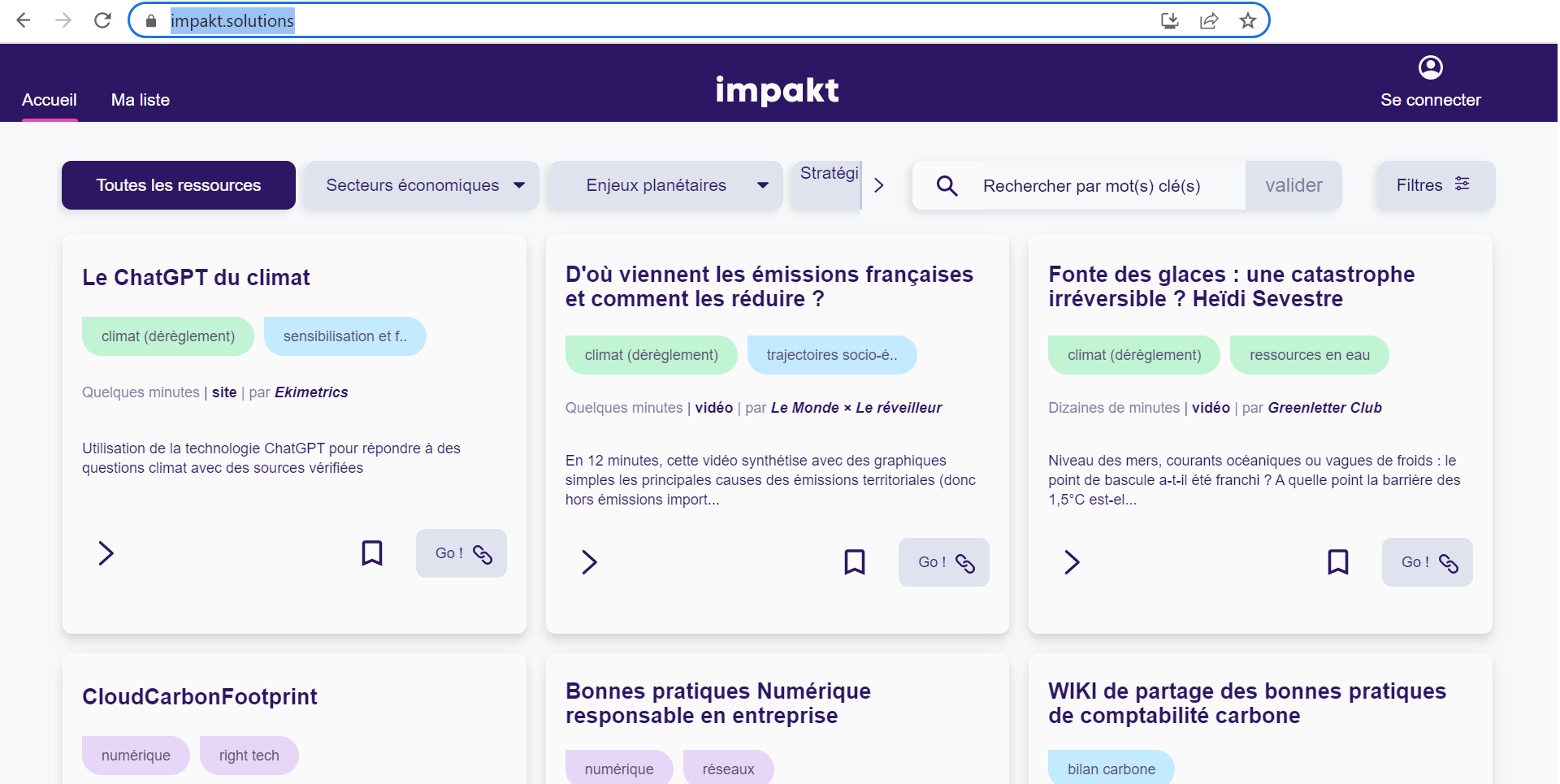Click climat (dérèglement) tag on Fonte des glaces card
Screen dimensions: 1560x784
1134,355
